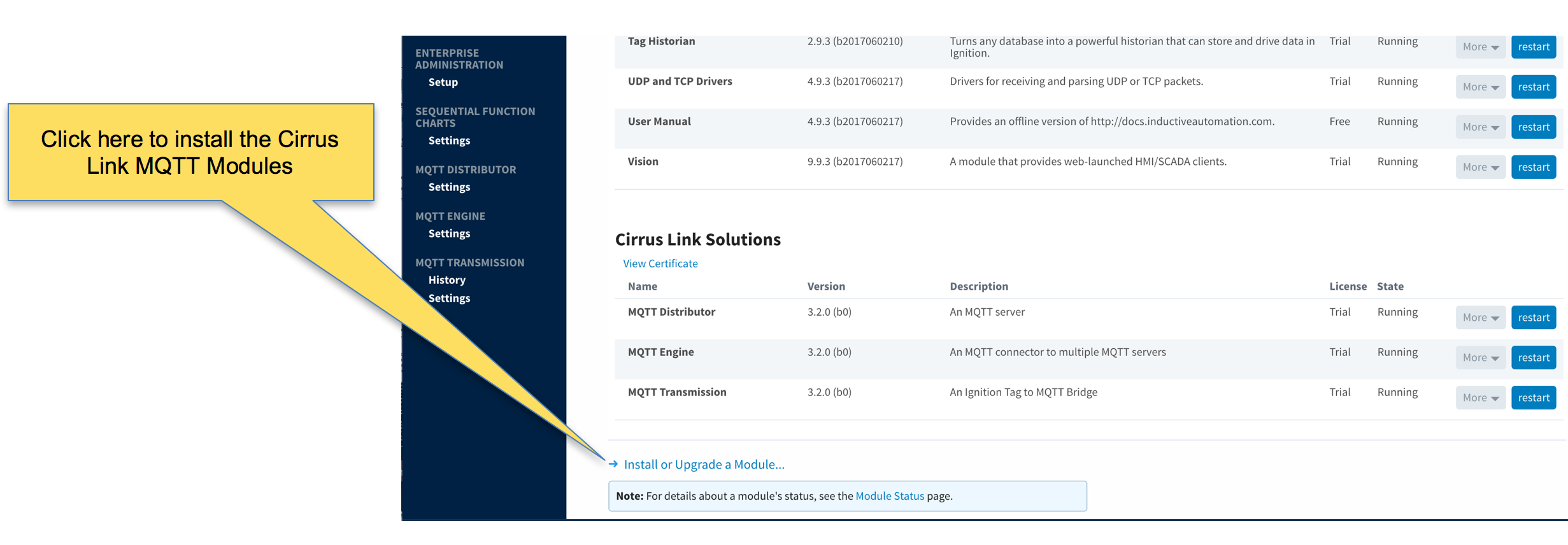This screenshot has height=545, width=1568.
Task: Select MQTT Engine name in module table
Action: point(660,352)
